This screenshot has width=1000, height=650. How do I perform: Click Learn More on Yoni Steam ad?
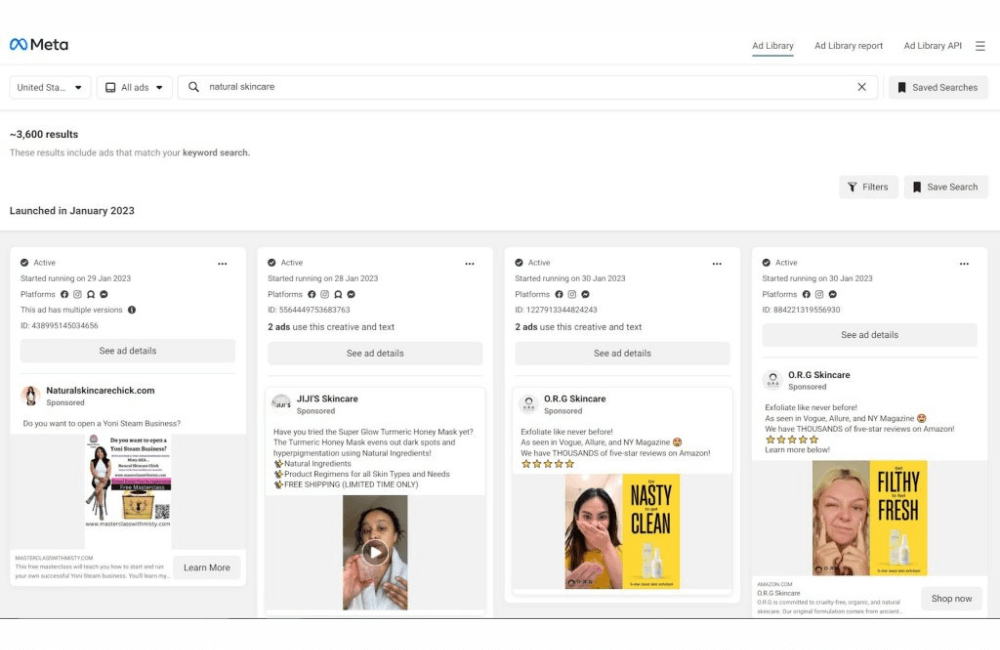(207, 567)
